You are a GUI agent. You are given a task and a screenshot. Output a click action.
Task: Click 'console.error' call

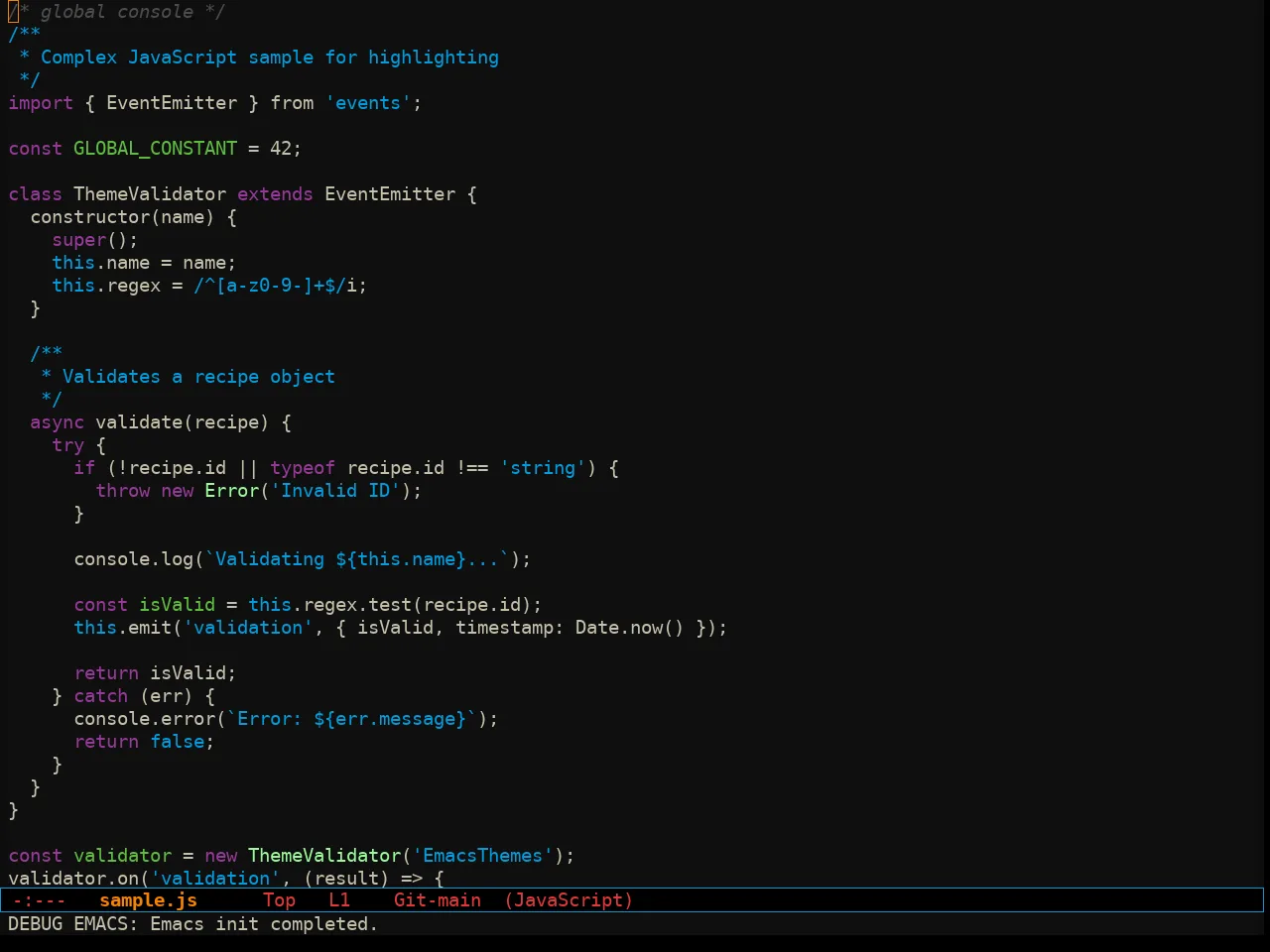tap(144, 719)
